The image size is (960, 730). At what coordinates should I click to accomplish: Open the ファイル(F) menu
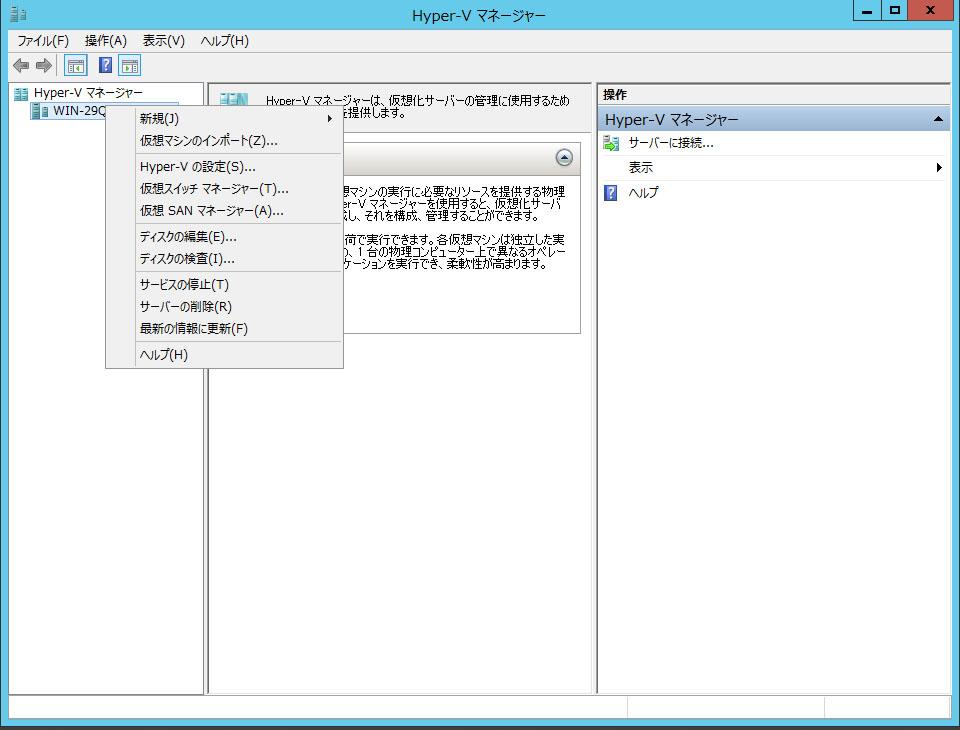coord(43,41)
